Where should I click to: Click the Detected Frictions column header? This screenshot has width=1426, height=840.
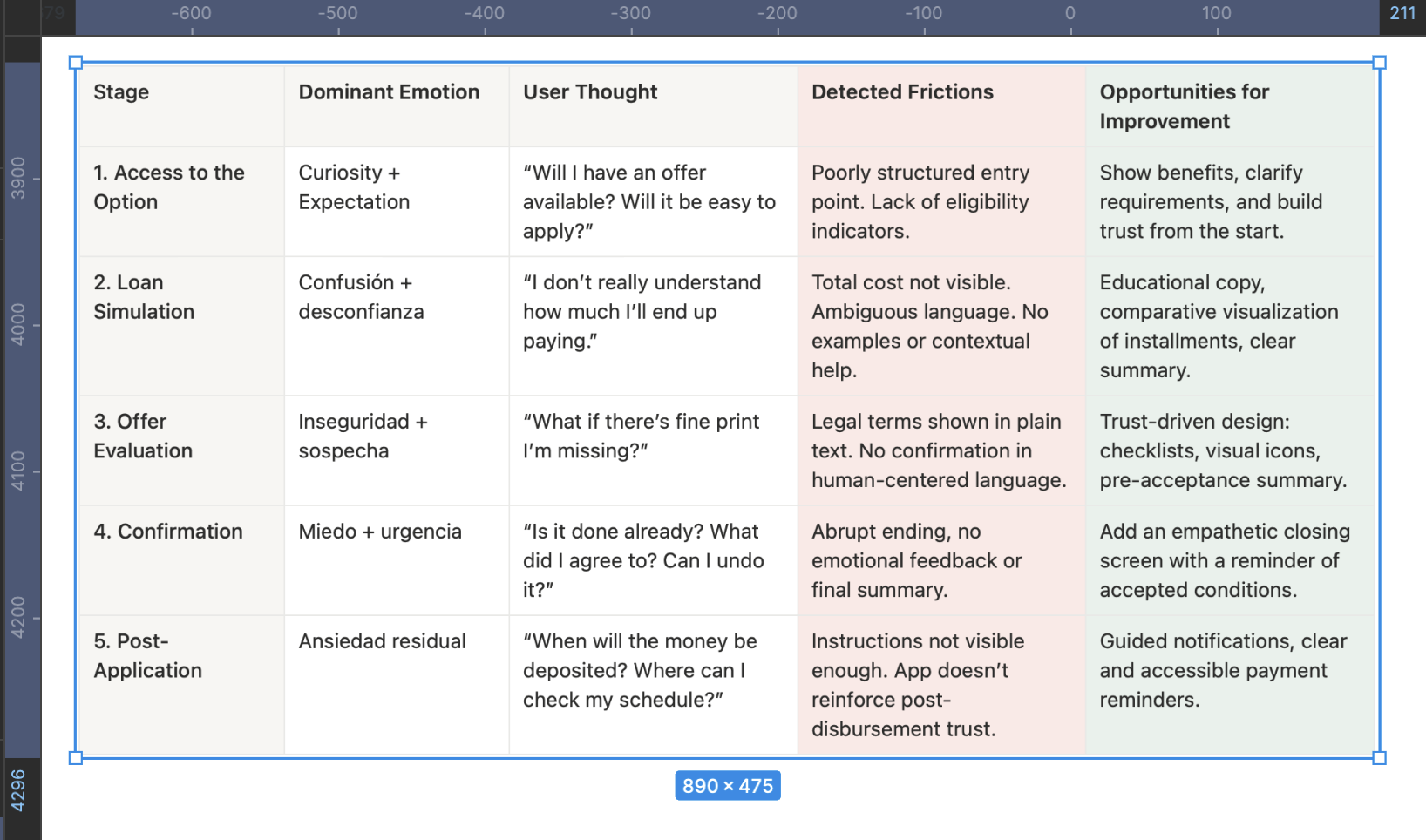tap(902, 92)
